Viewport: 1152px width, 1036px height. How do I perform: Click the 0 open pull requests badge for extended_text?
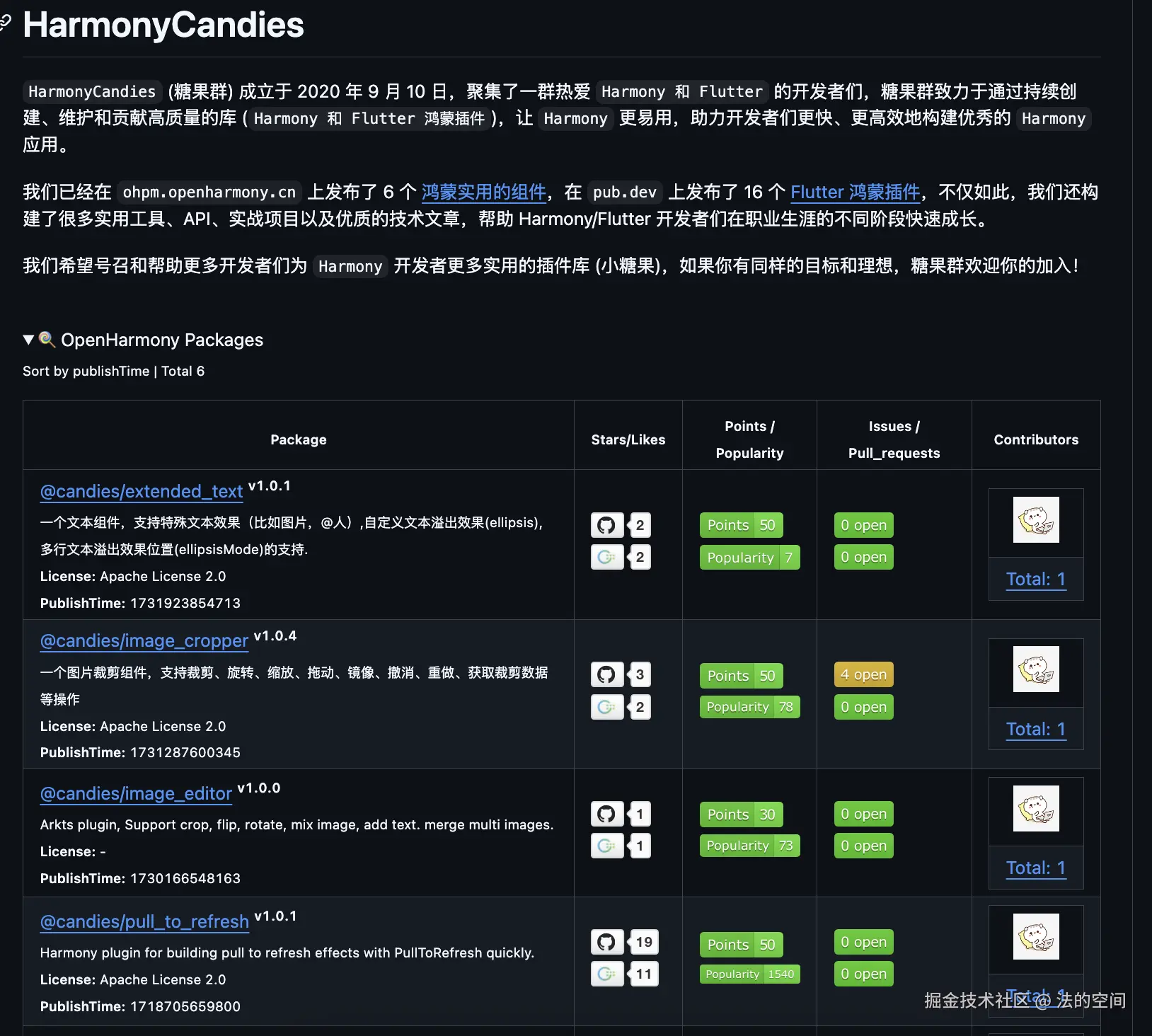click(x=863, y=557)
